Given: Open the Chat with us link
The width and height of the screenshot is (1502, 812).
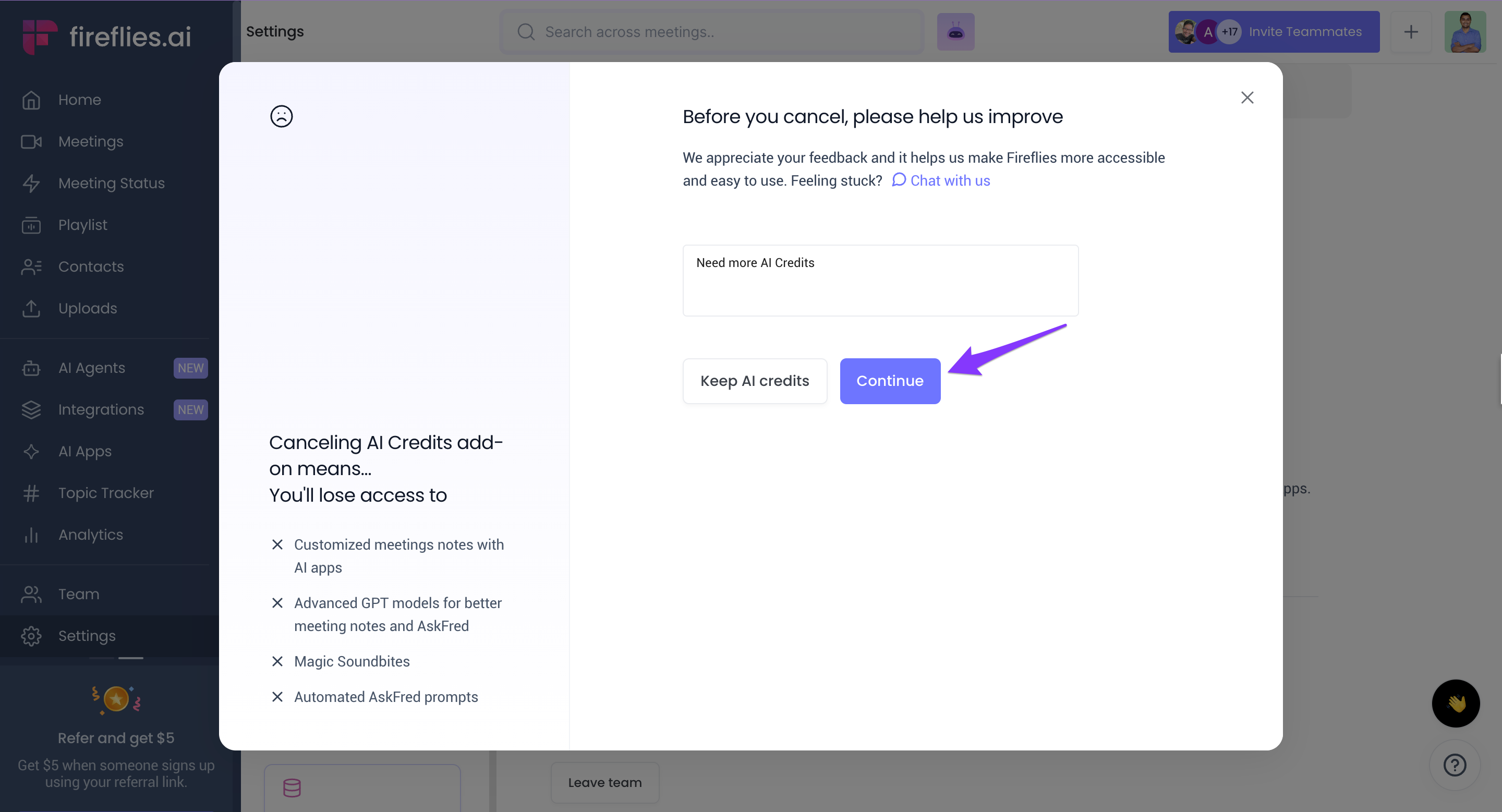Looking at the screenshot, I should 941,180.
